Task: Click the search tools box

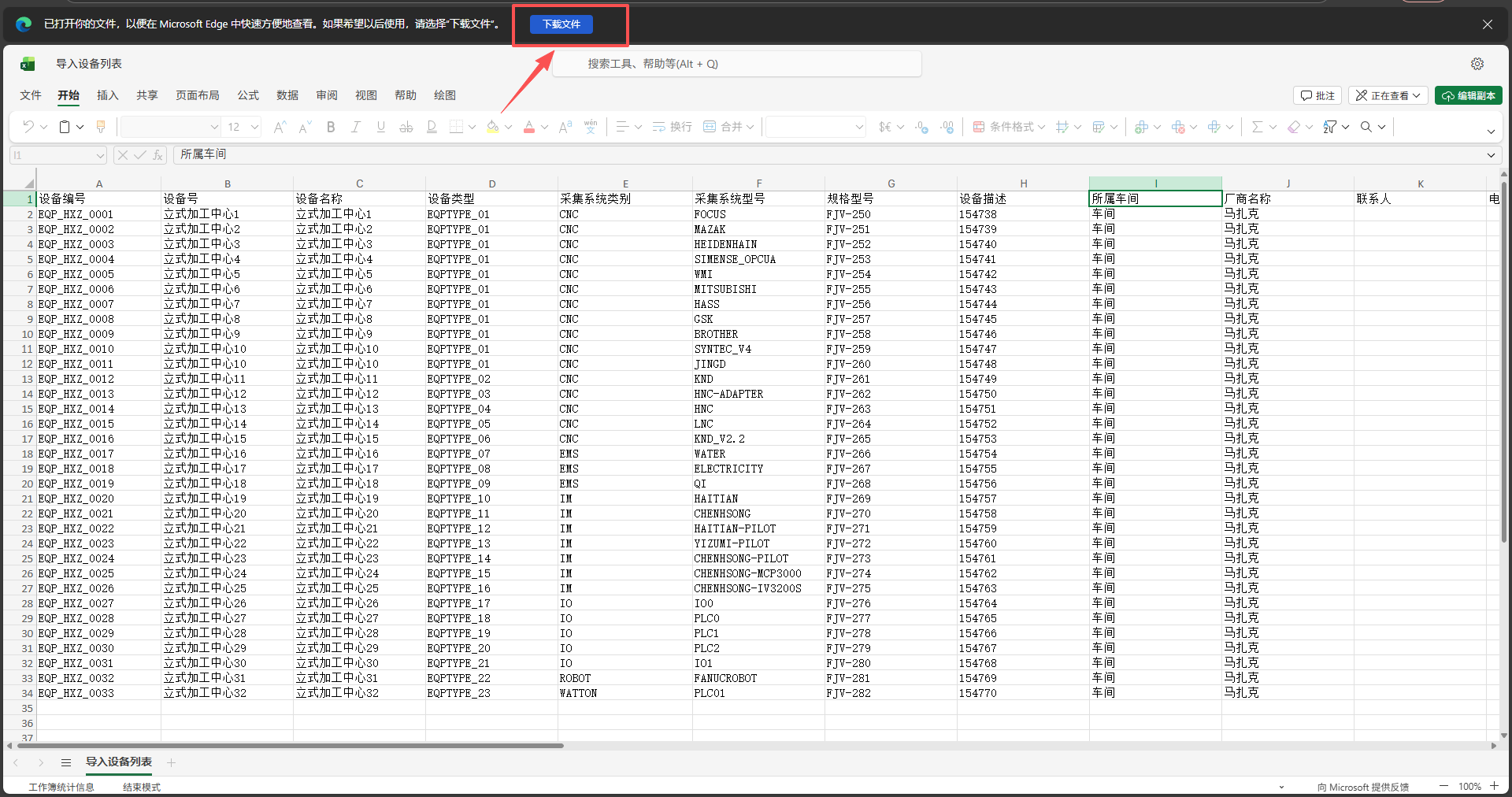Action: click(736, 64)
